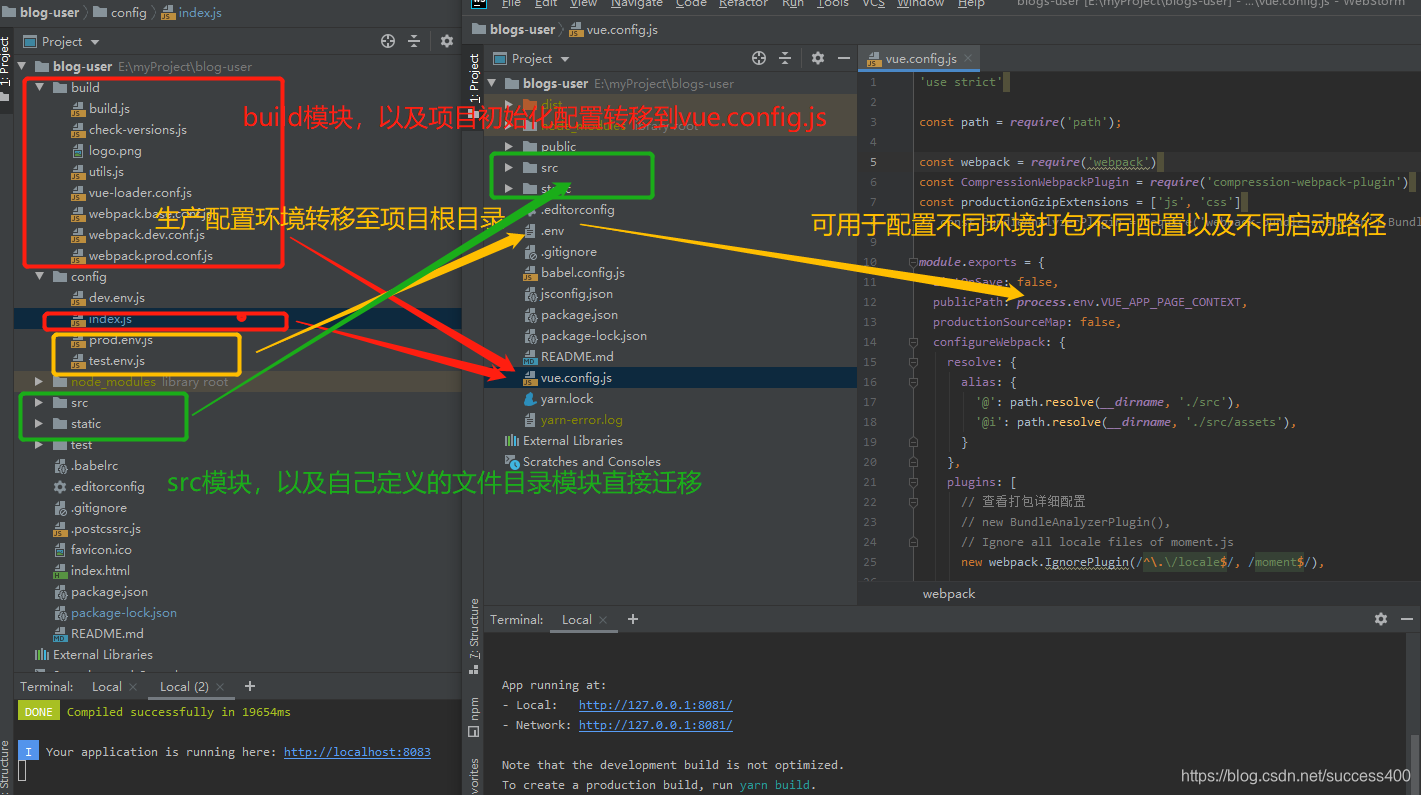
Task: Open the Local http://127.0.0.1:8081/ link
Action: (655, 705)
